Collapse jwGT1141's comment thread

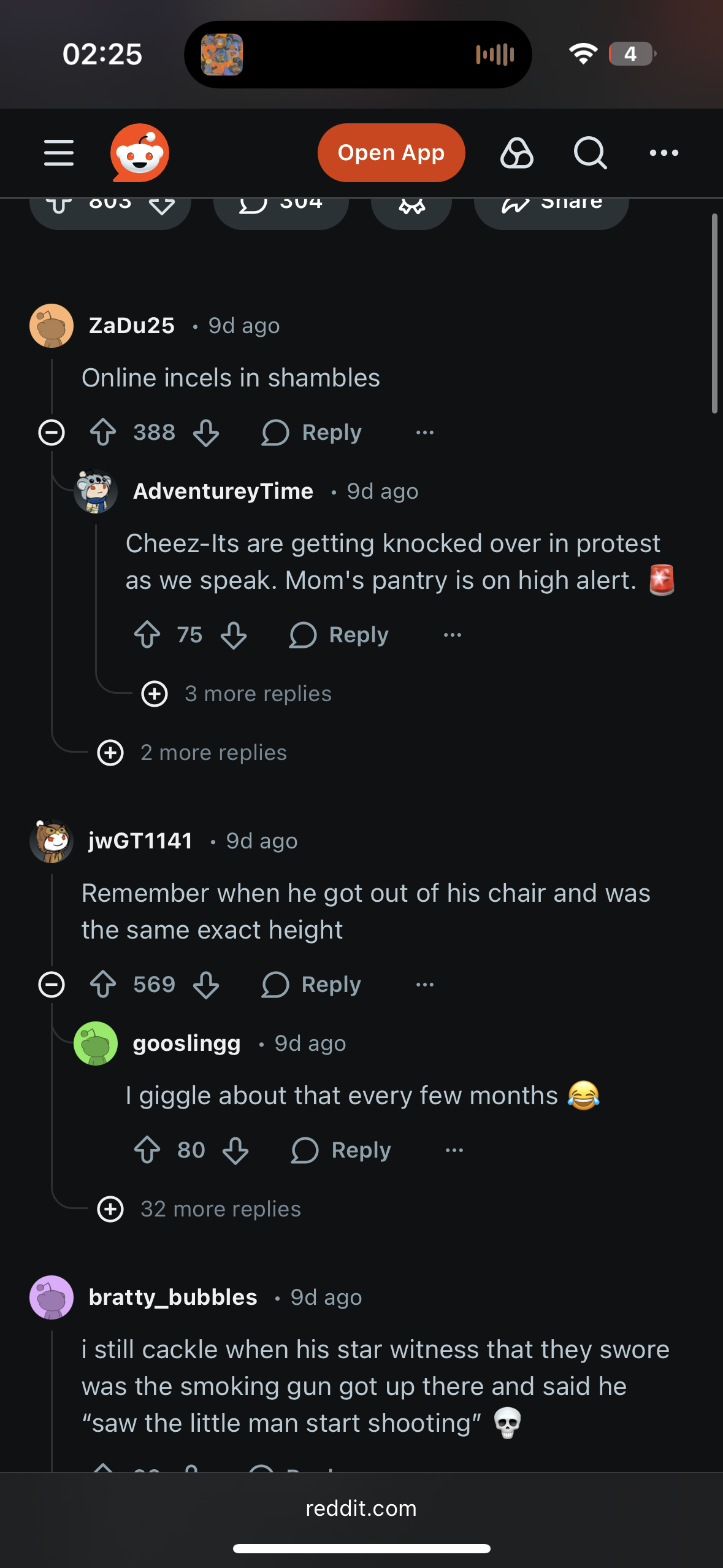52,985
